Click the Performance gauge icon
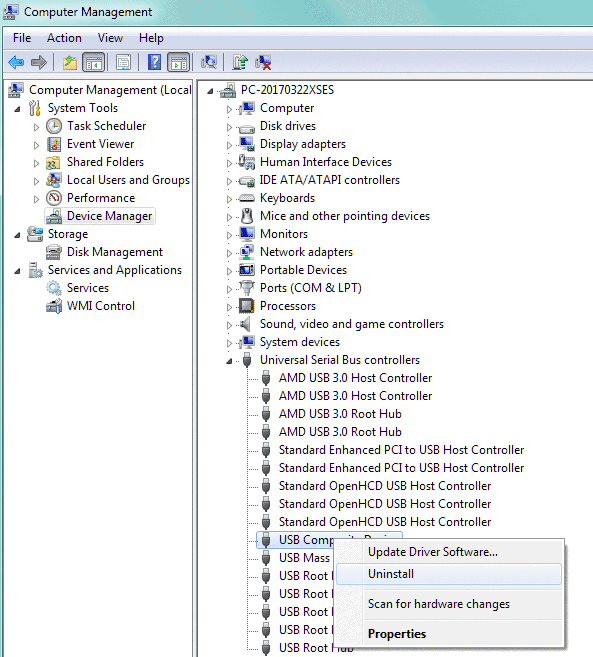 [54, 198]
